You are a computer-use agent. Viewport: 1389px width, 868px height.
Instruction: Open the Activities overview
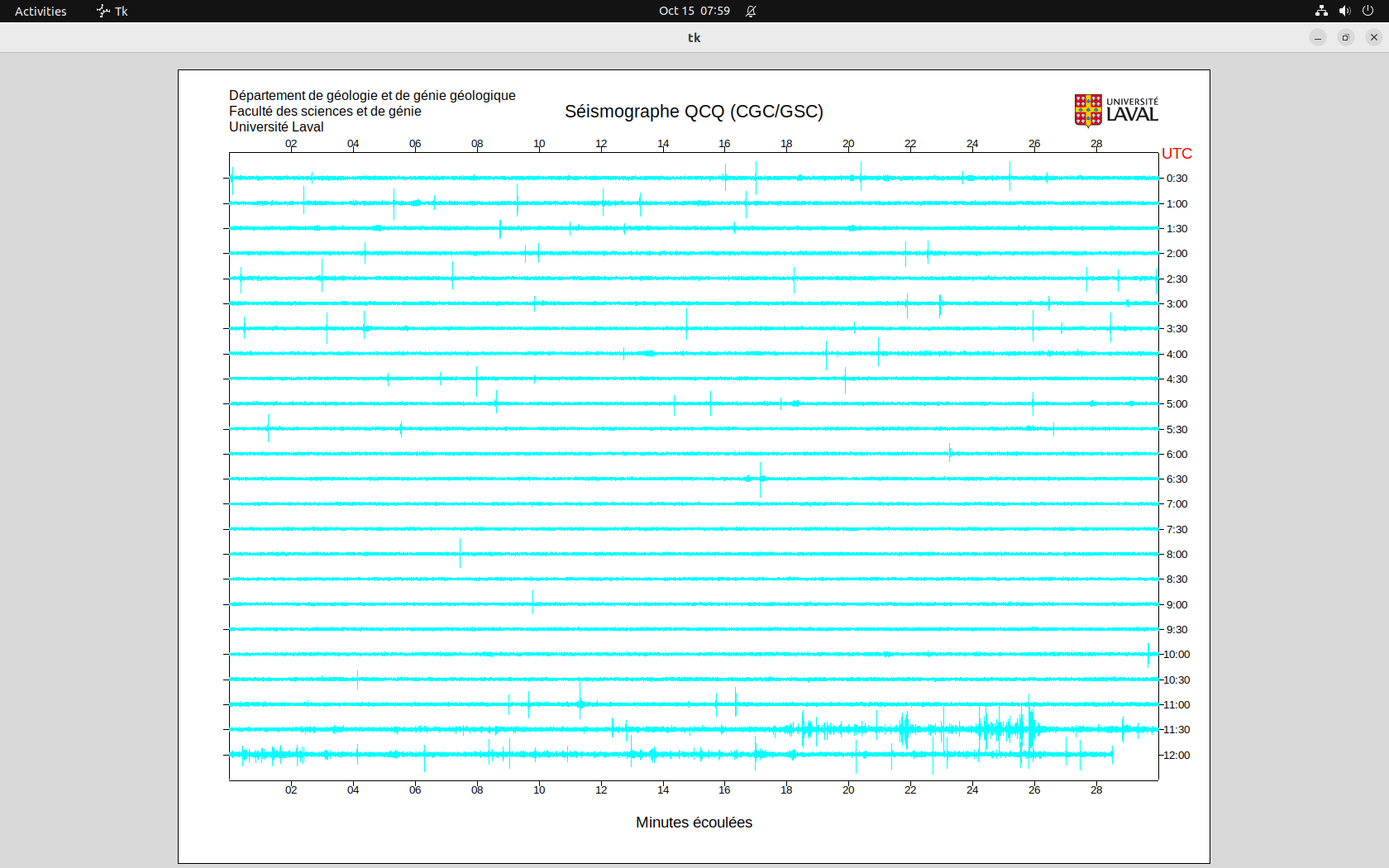pos(41,11)
